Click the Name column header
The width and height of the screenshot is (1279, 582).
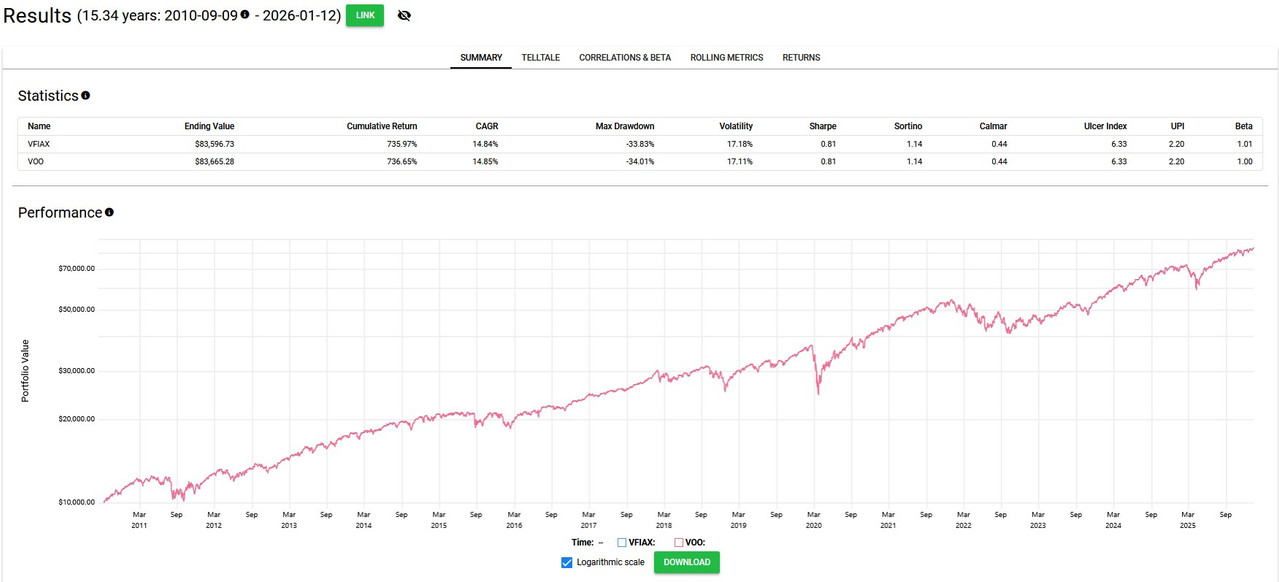pos(39,127)
